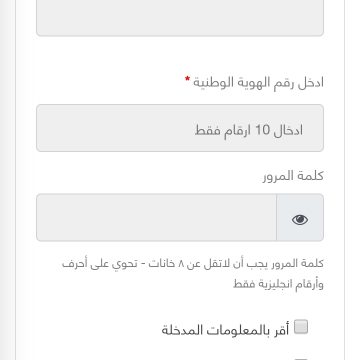Click the وأرقام انجليزية فقط hint line
This screenshot has width=360, height=360.
278,284
